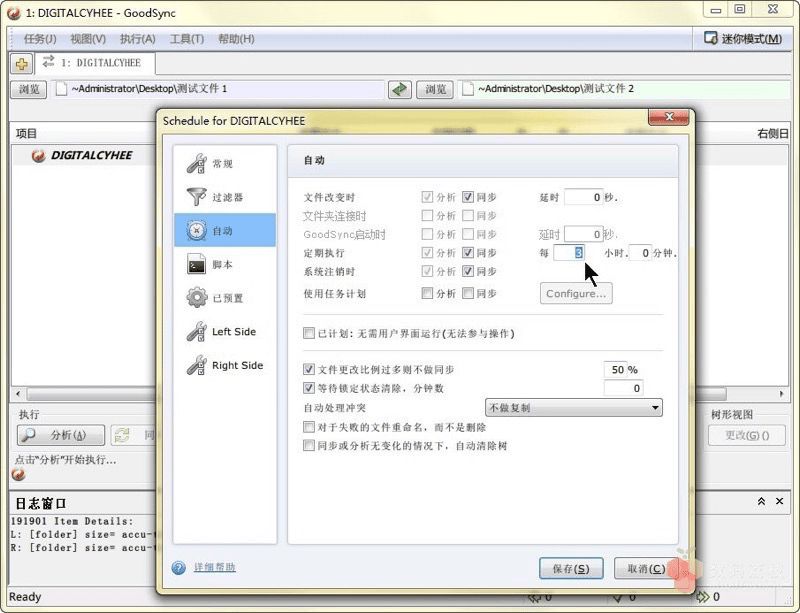Enable 使用任务计划 分析 checkbox
The height and width of the screenshot is (613, 800).
point(427,293)
